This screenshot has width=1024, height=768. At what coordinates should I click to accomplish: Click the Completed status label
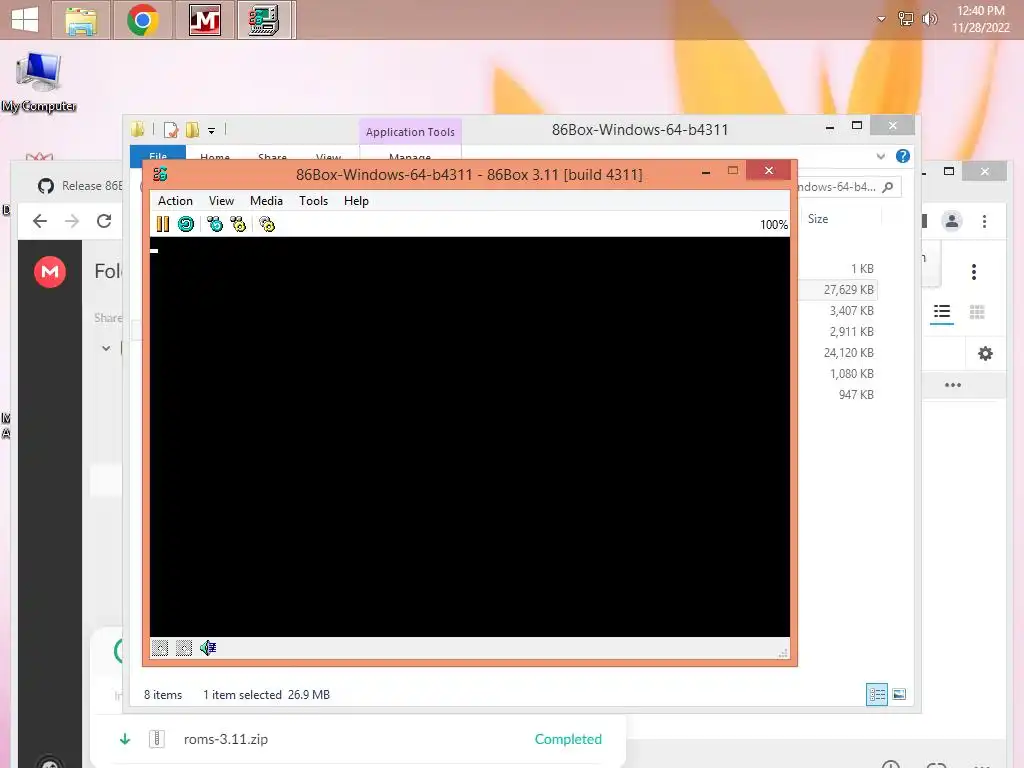pos(568,739)
